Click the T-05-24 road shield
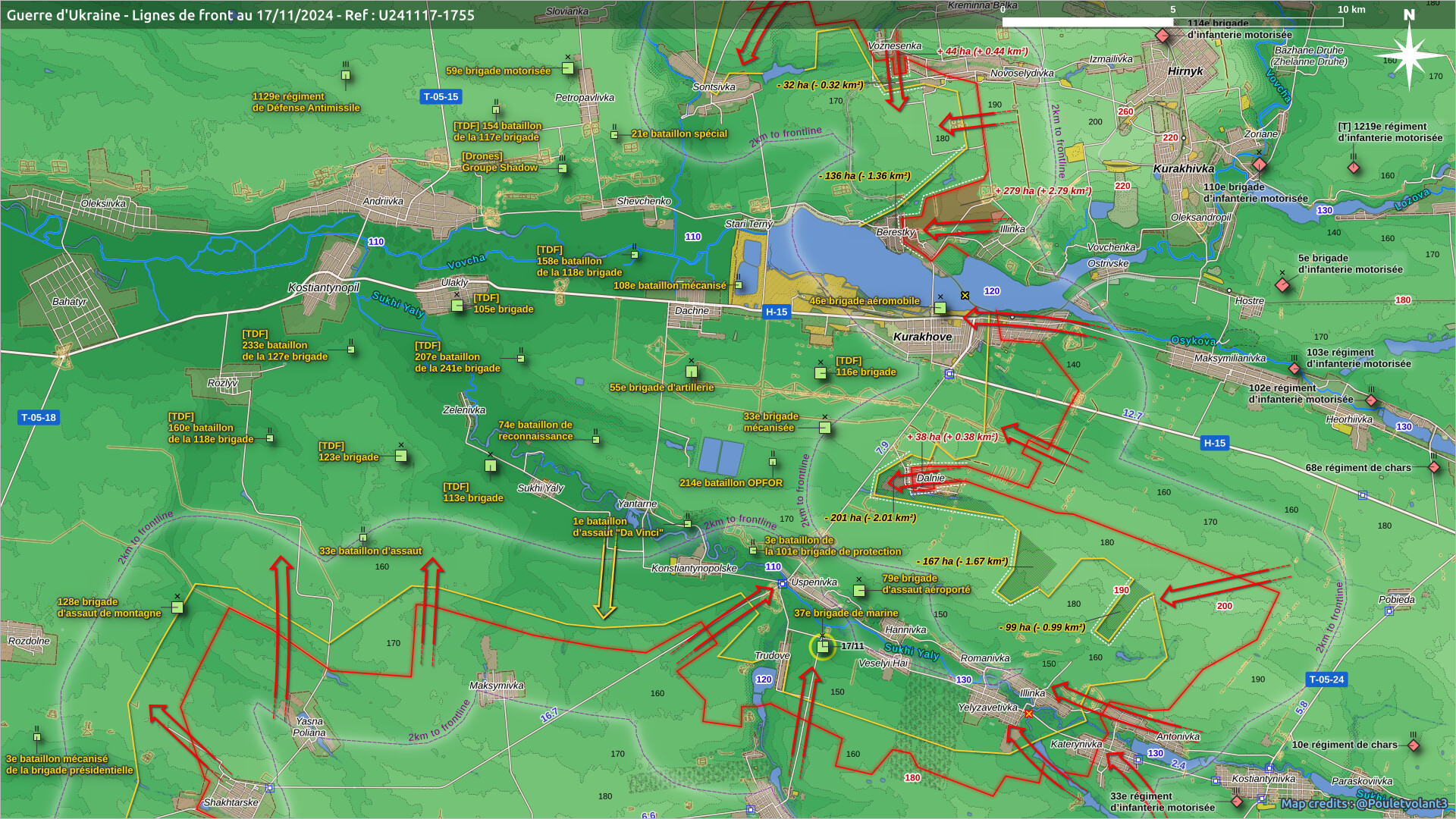Viewport: 1456px width, 819px height. pyautogui.click(x=1326, y=679)
